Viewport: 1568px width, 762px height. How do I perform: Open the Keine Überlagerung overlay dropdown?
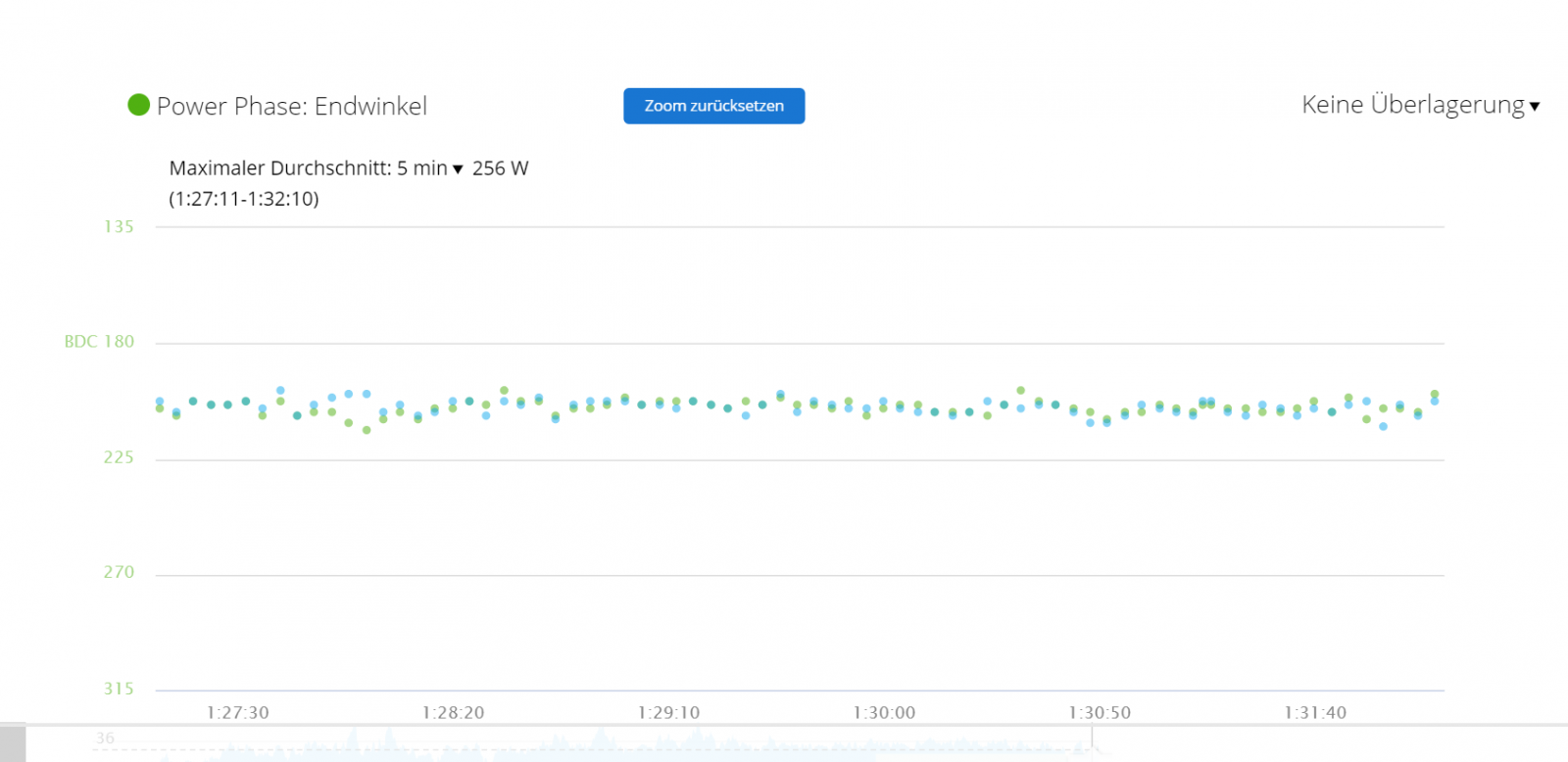pyautogui.click(x=1419, y=105)
